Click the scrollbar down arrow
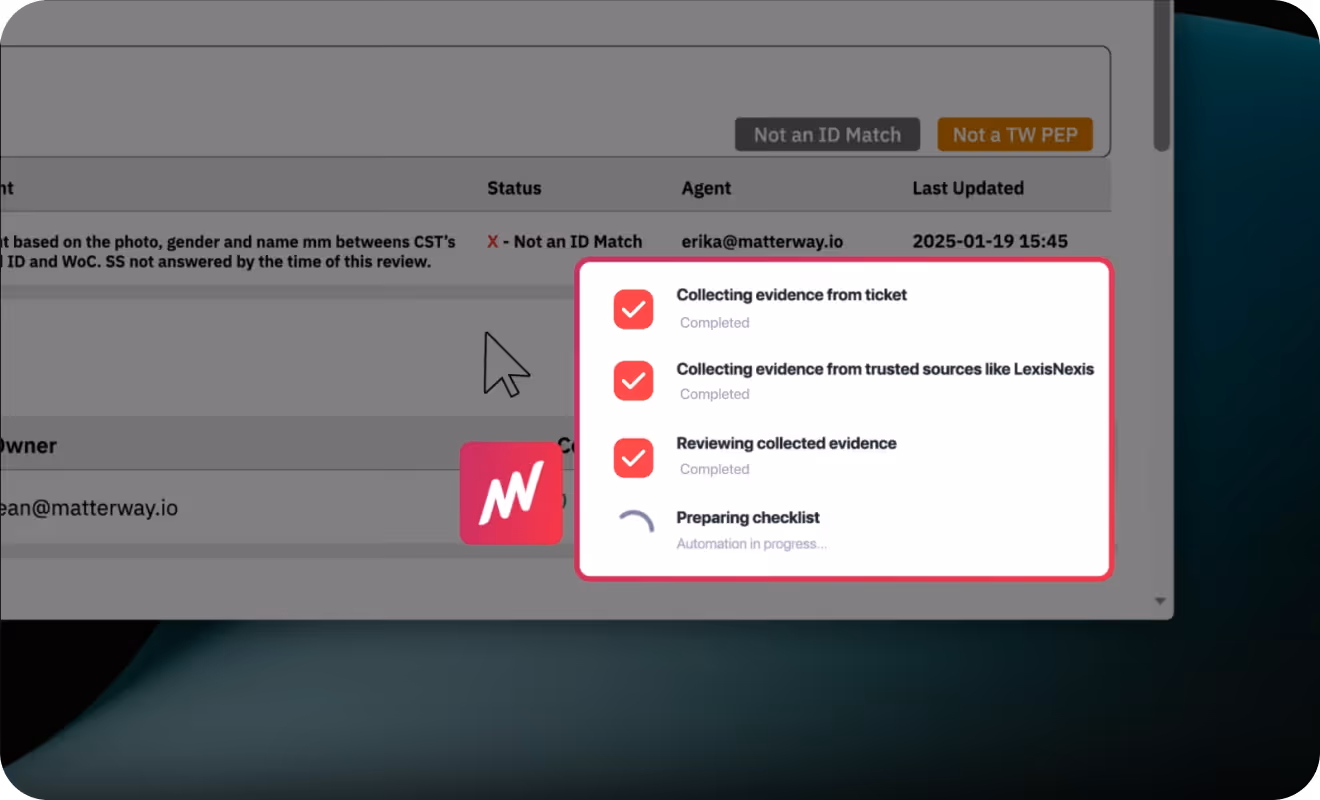This screenshot has height=800, width=1320. click(1161, 601)
